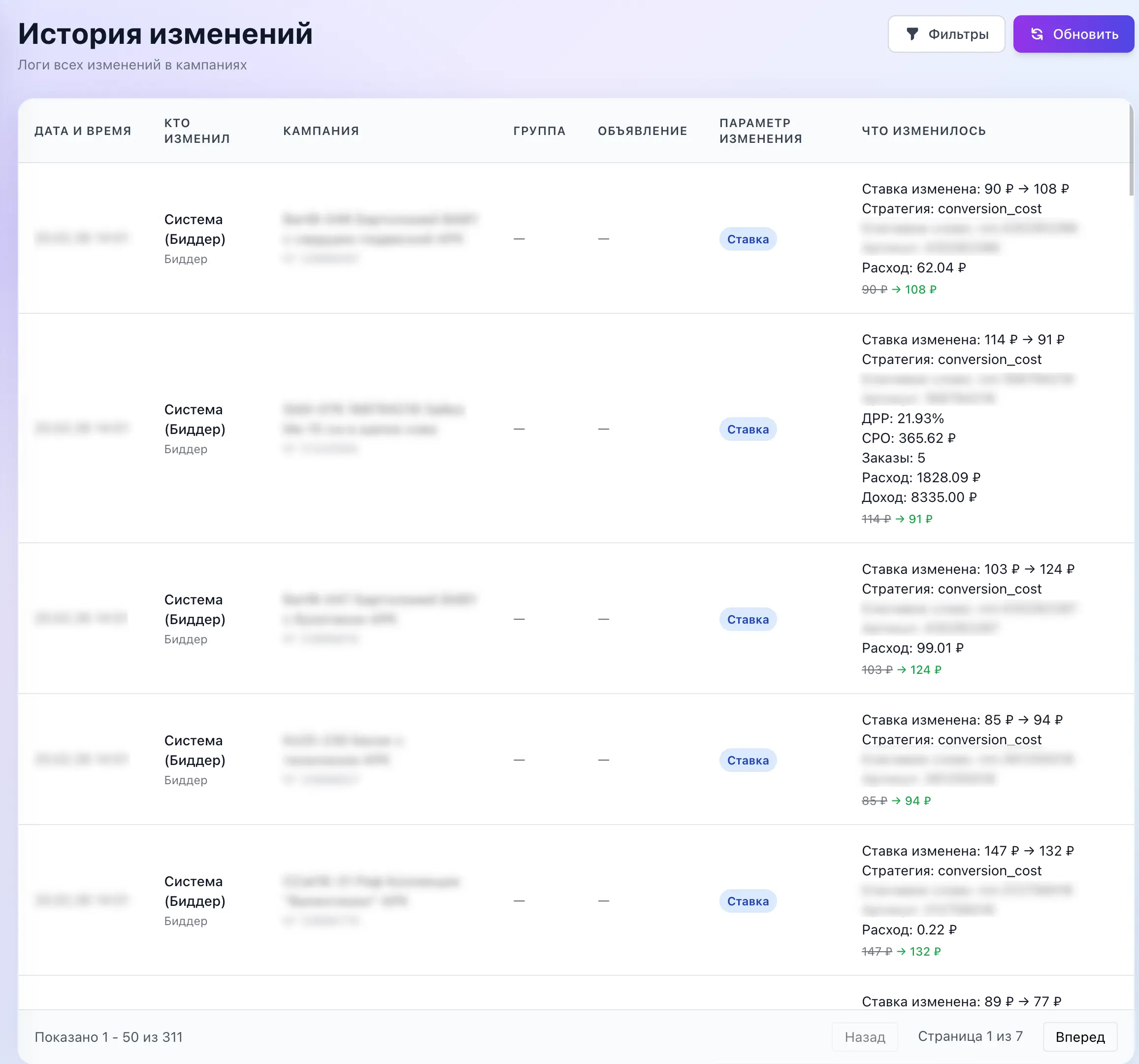Click the ДРР: 21.93% metric text
This screenshot has width=1139, height=1064.
tap(902, 419)
